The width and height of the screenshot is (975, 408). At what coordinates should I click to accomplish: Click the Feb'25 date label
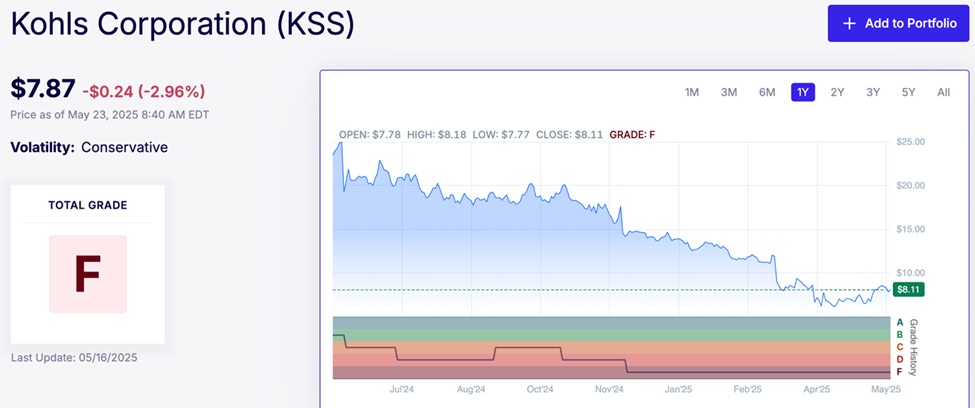pos(748,389)
